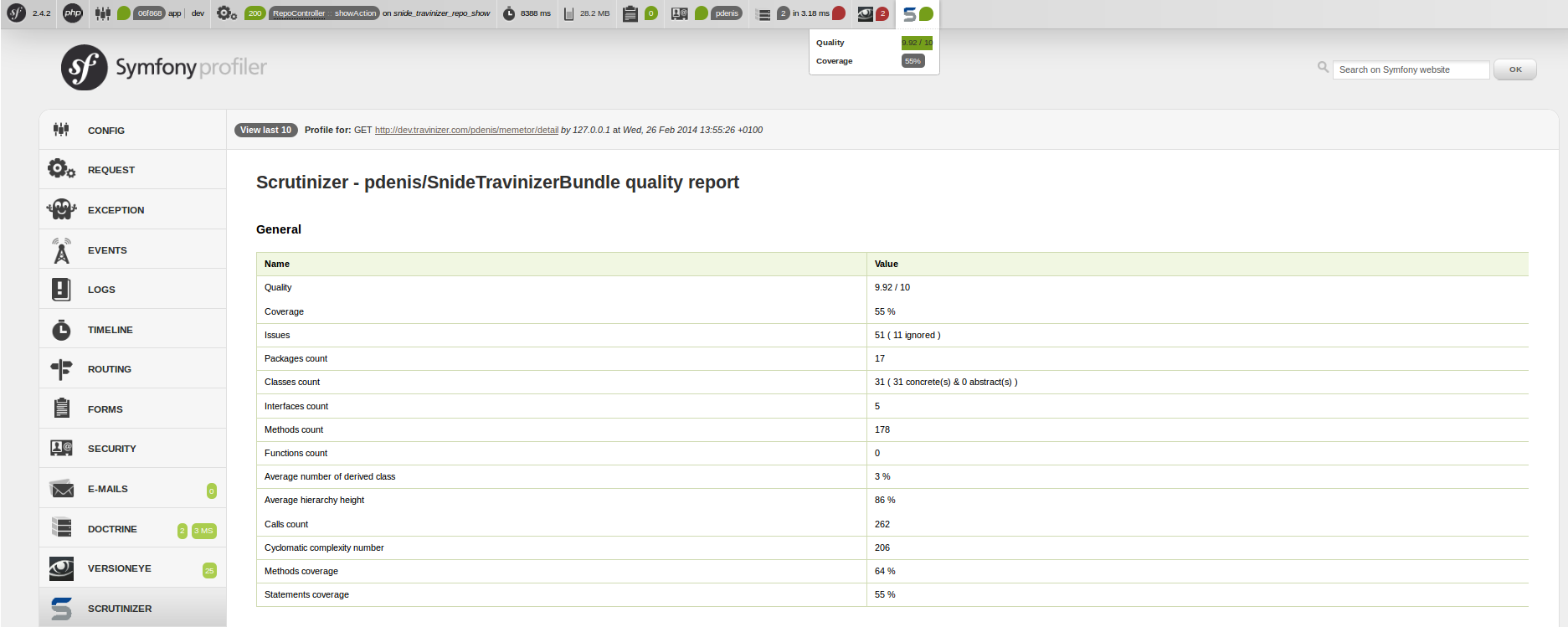Click the 06f868 token badge
This screenshot has height=627, width=1568.
pyautogui.click(x=150, y=13)
